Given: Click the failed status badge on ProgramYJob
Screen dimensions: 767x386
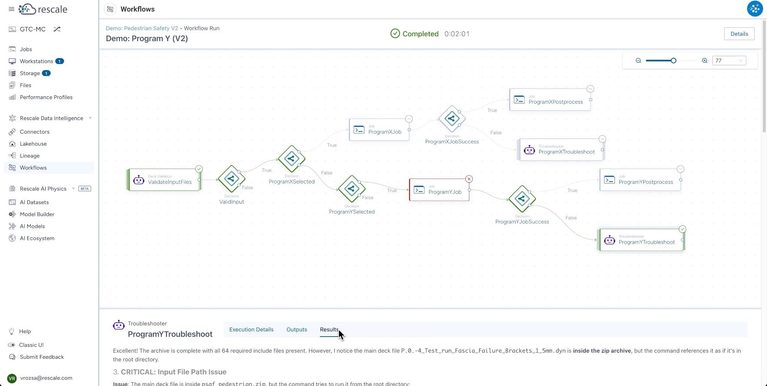Looking at the screenshot, I should (469, 179).
